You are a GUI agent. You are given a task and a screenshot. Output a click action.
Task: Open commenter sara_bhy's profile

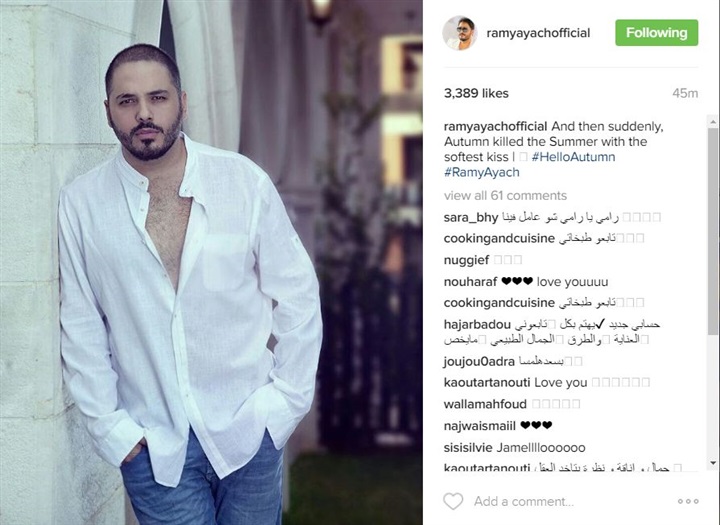(x=471, y=217)
